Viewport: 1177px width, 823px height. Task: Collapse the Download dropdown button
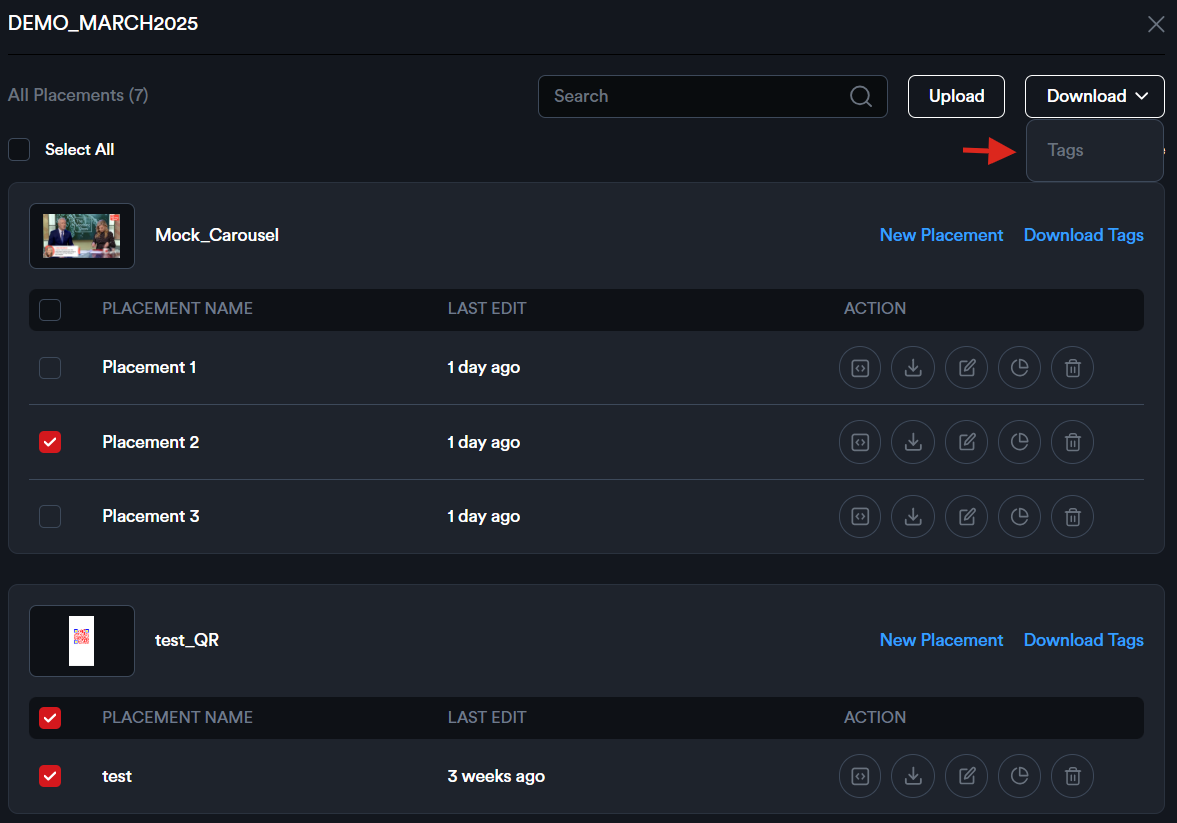pos(1094,97)
